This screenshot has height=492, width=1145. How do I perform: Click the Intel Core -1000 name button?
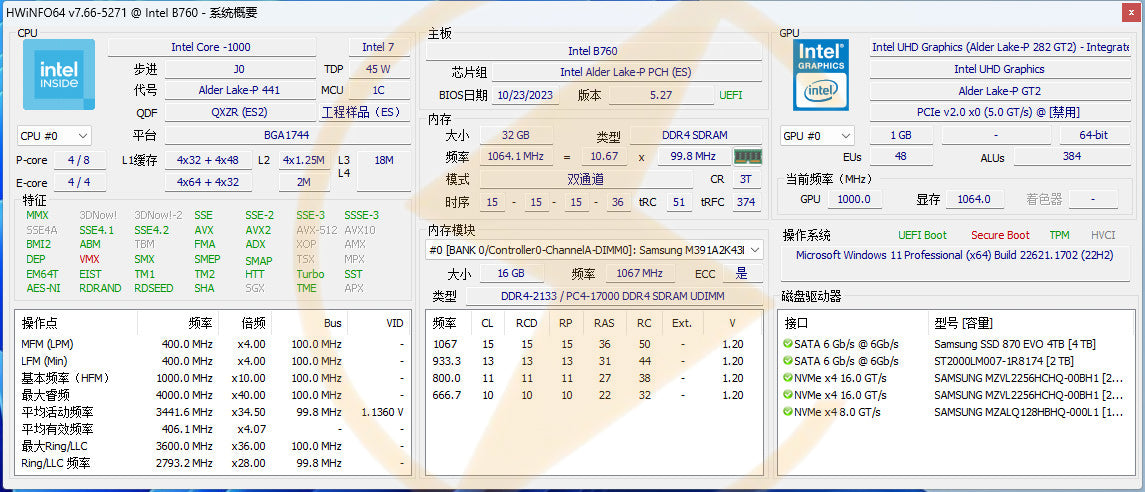pyautogui.click(x=211, y=47)
